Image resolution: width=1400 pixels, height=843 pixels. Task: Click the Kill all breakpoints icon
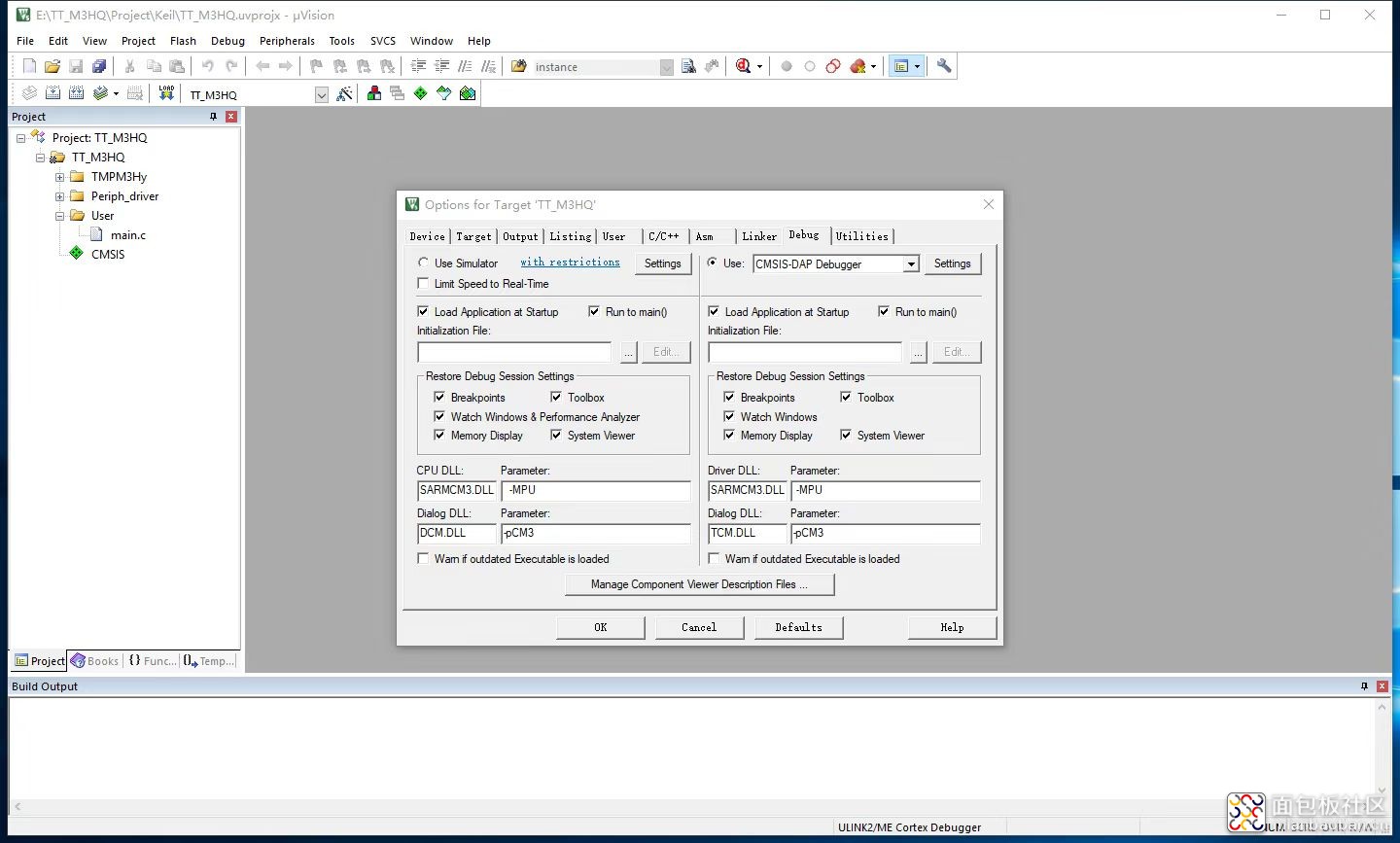coord(857,66)
